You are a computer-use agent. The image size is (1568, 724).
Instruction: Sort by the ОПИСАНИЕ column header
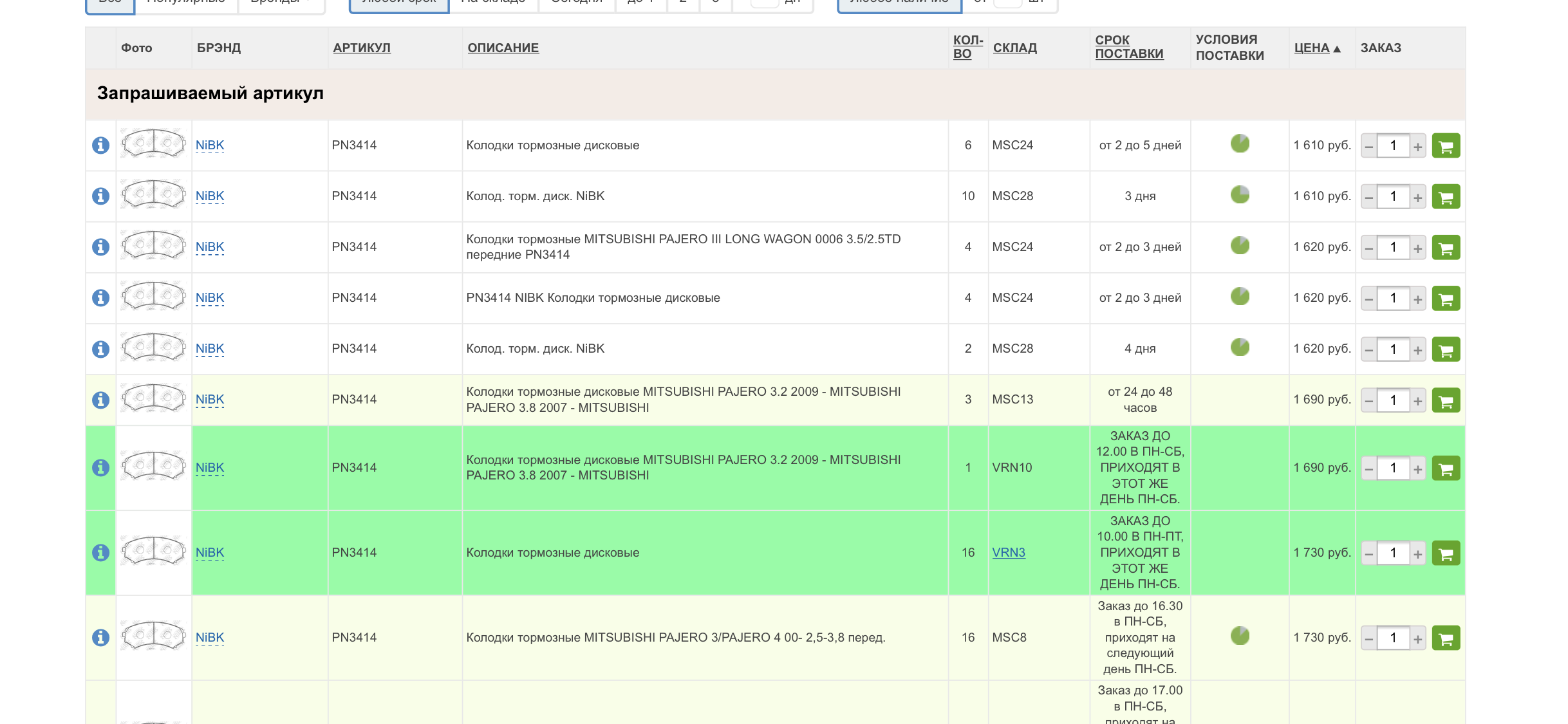[x=503, y=48]
